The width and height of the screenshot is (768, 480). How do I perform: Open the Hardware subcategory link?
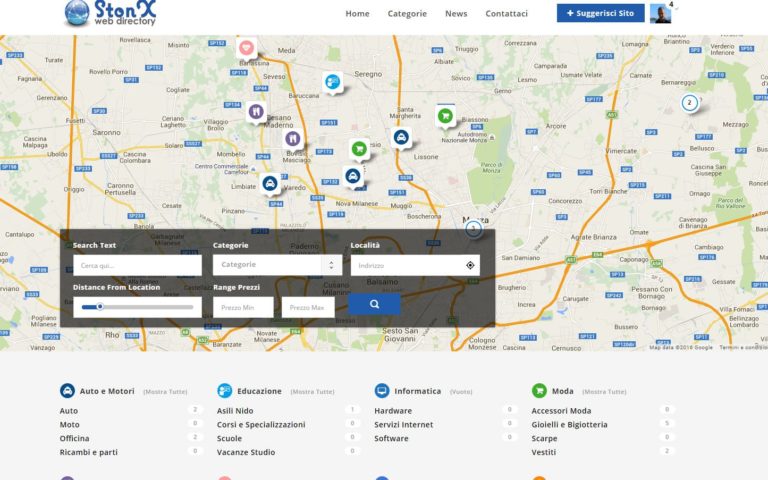pos(393,410)
